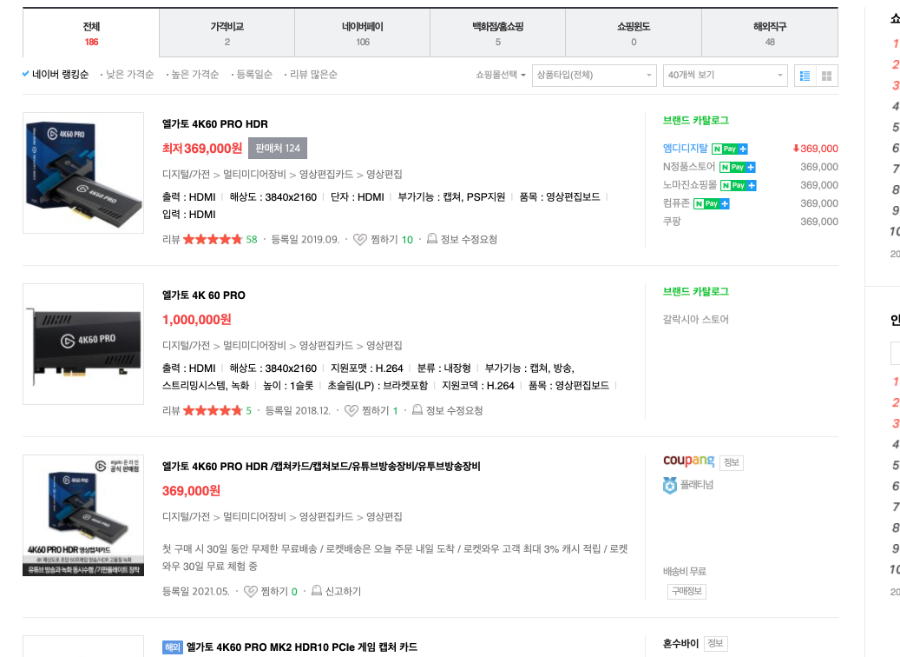Select 네이버 랭킹순 sort option
The image size is (900, 657).
56,74
